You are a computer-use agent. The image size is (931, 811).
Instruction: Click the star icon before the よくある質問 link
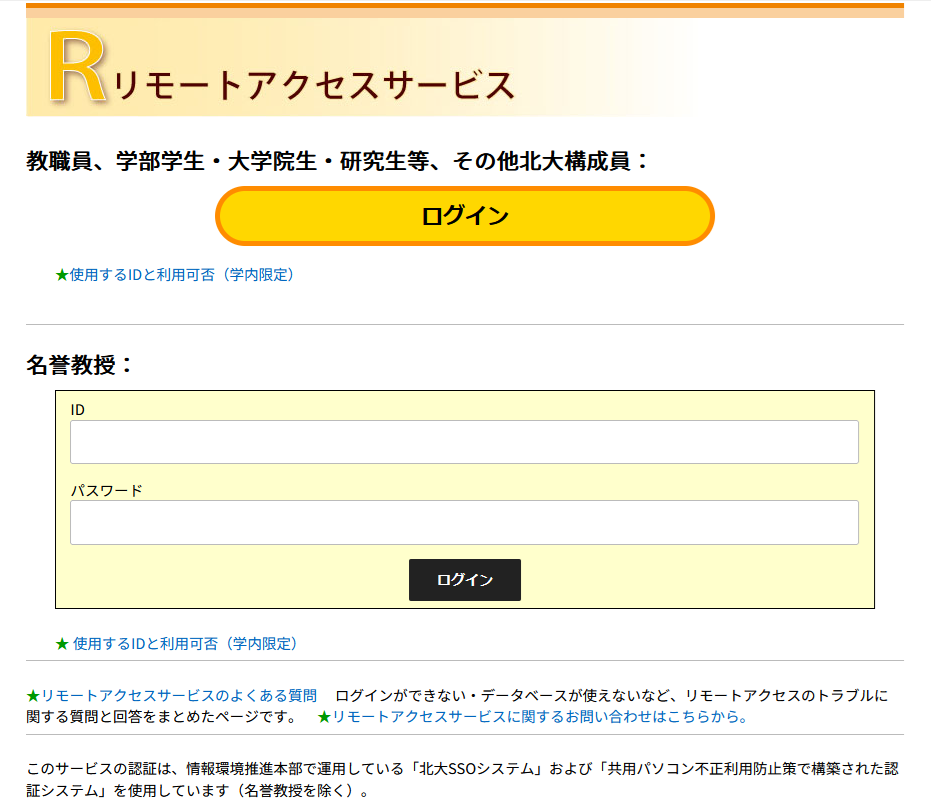coord(33,696)
